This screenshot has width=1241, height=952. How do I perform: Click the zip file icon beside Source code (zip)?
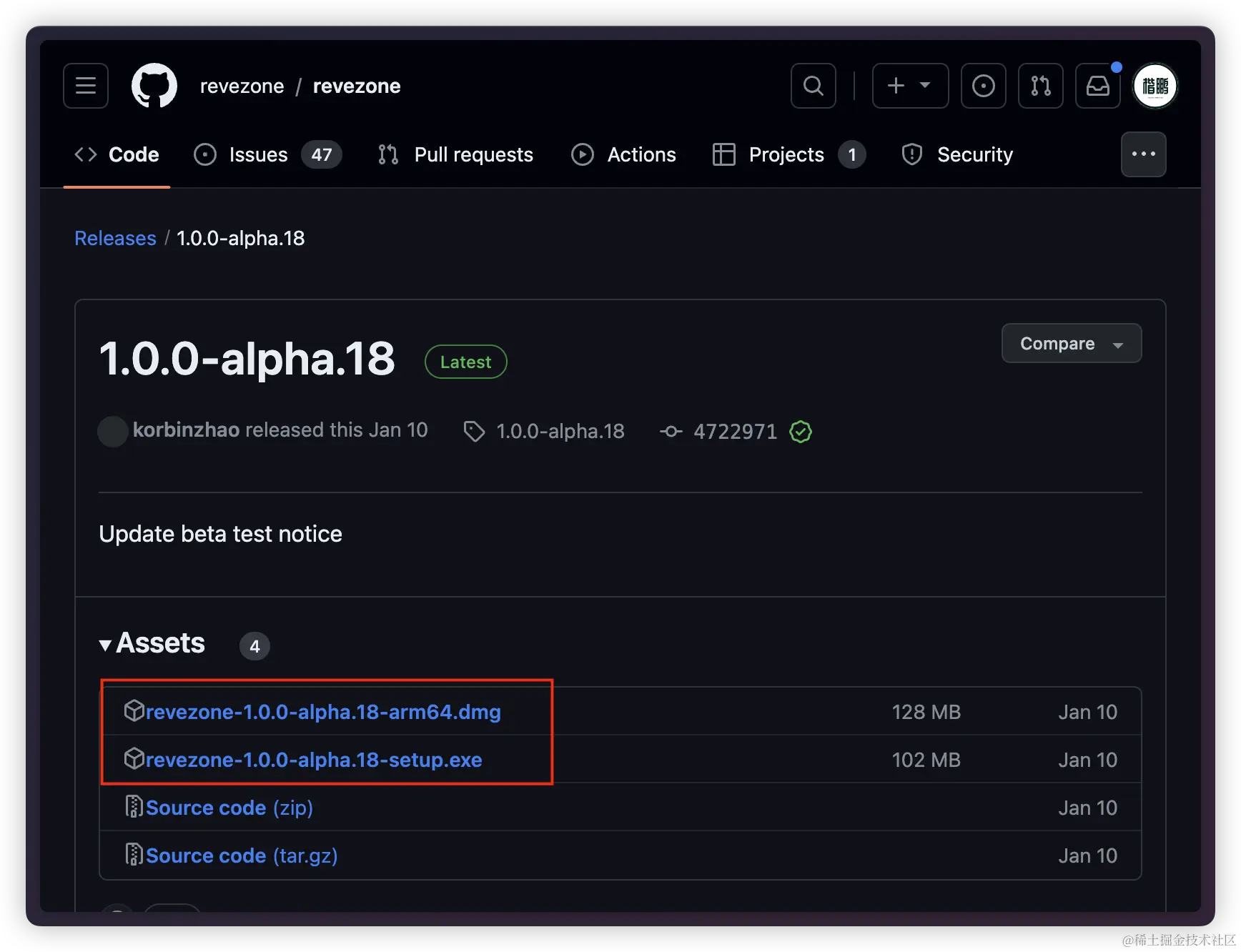134,806
